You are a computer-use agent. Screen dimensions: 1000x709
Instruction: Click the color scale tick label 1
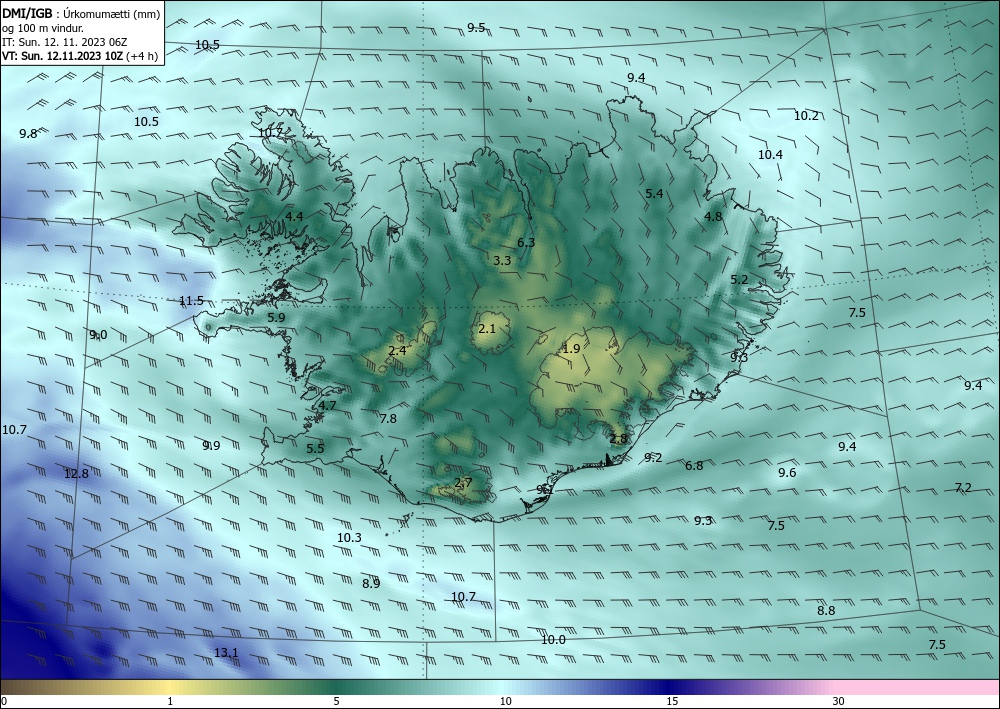[170, 701]
